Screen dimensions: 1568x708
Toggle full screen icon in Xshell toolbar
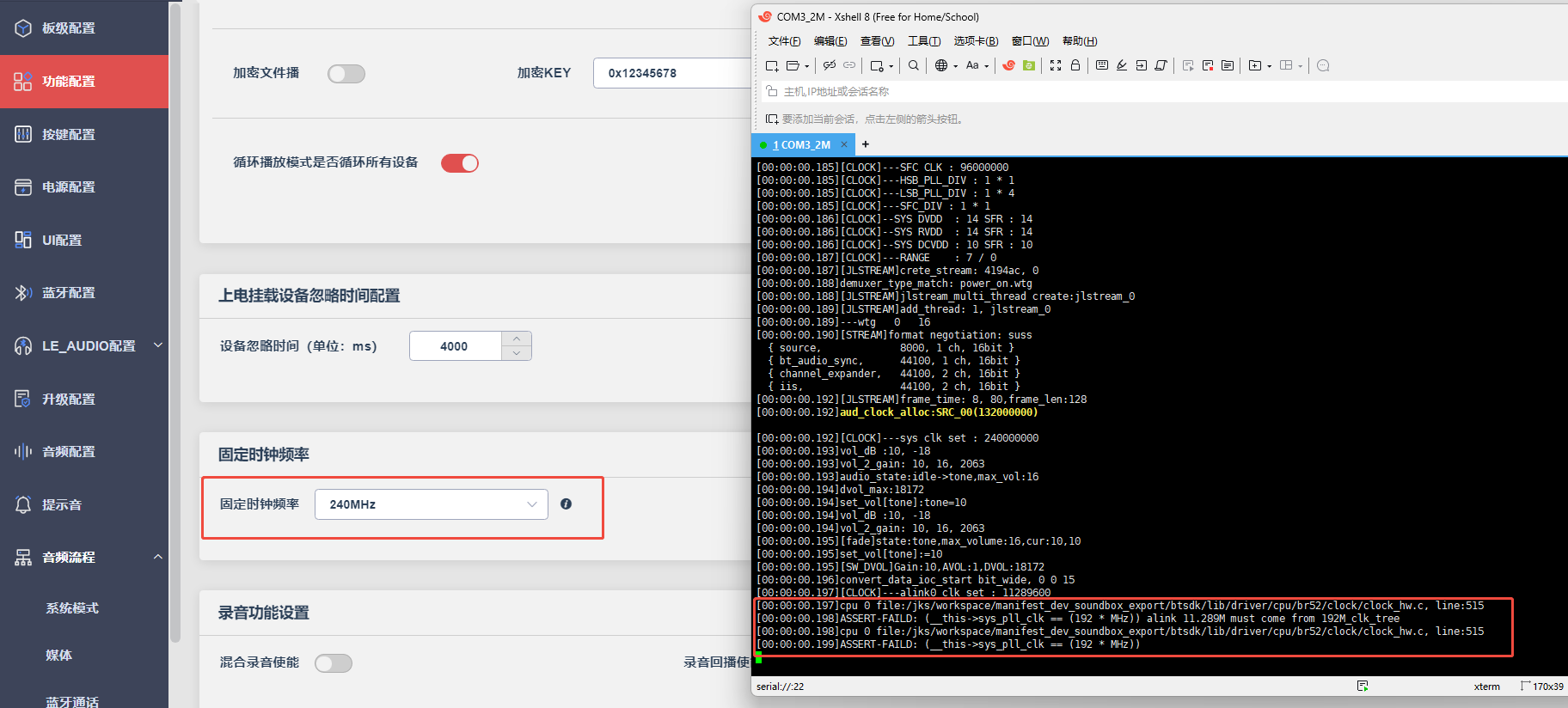click(x=1056, y=65)
